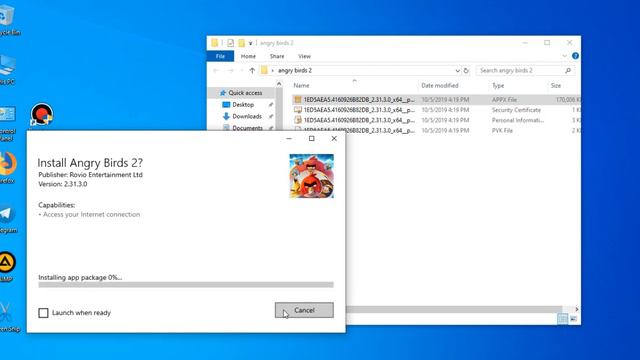This screenshot has height=360, width=640.
Task: Minimize the Install Angry Birds 2 dialog
Action: tap(289, 139)
